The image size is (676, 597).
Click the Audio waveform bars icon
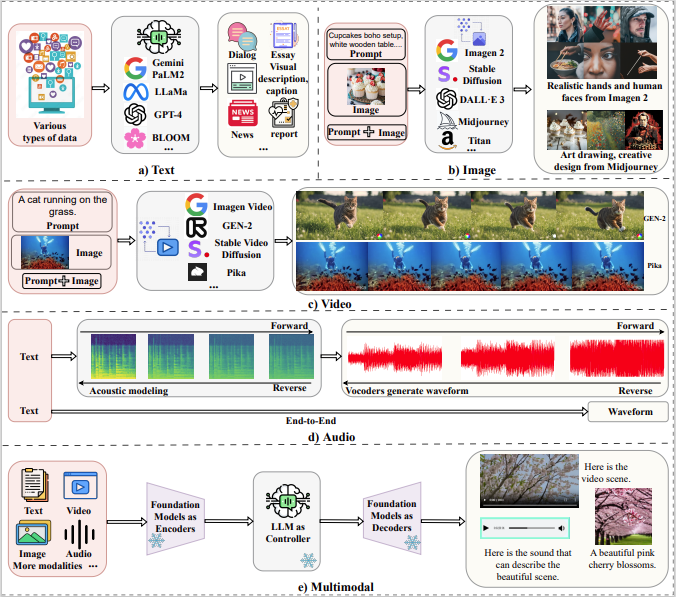tap(80, 534)
